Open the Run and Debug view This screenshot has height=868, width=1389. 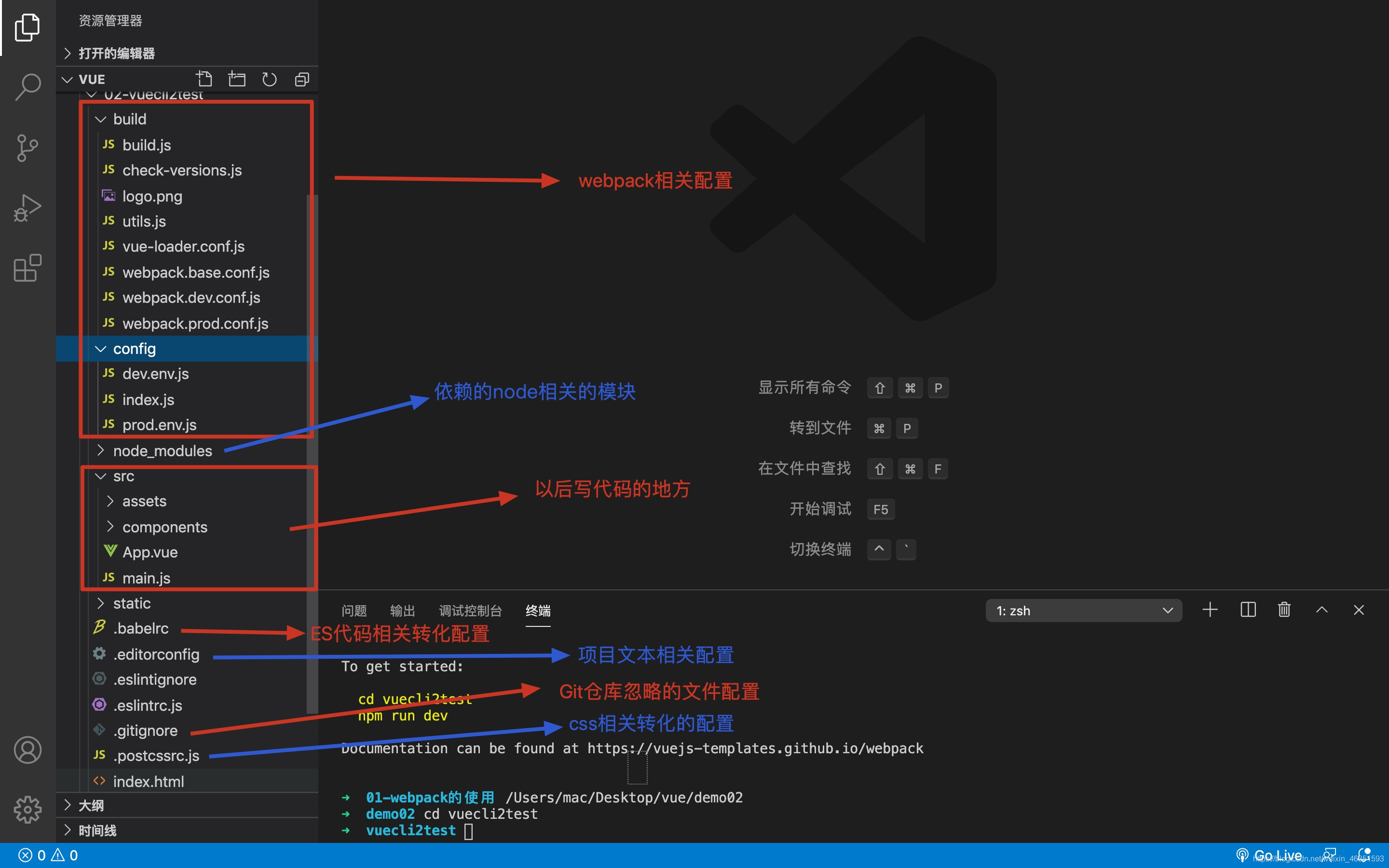(27, 208)
